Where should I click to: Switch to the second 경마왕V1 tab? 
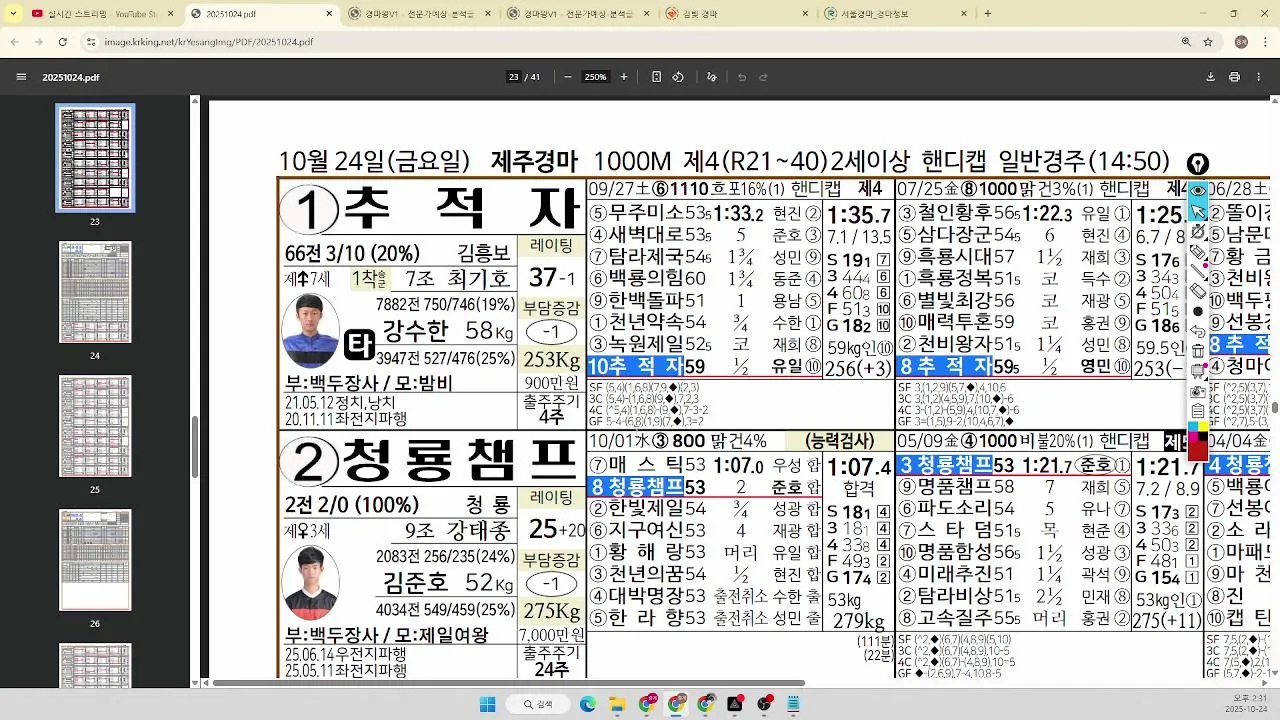point(579,14)
